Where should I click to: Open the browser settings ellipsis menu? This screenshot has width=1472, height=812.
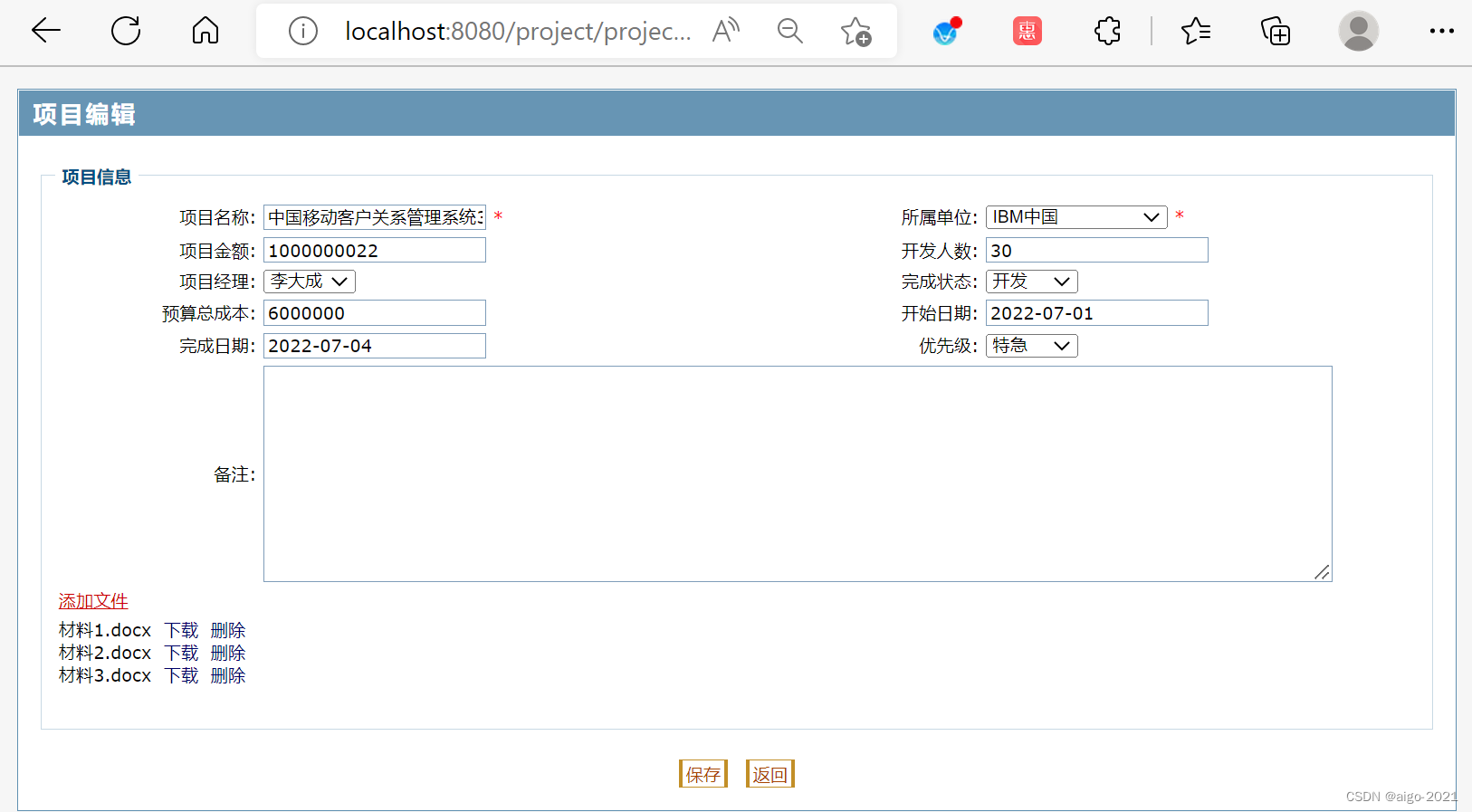(1441, 31)
